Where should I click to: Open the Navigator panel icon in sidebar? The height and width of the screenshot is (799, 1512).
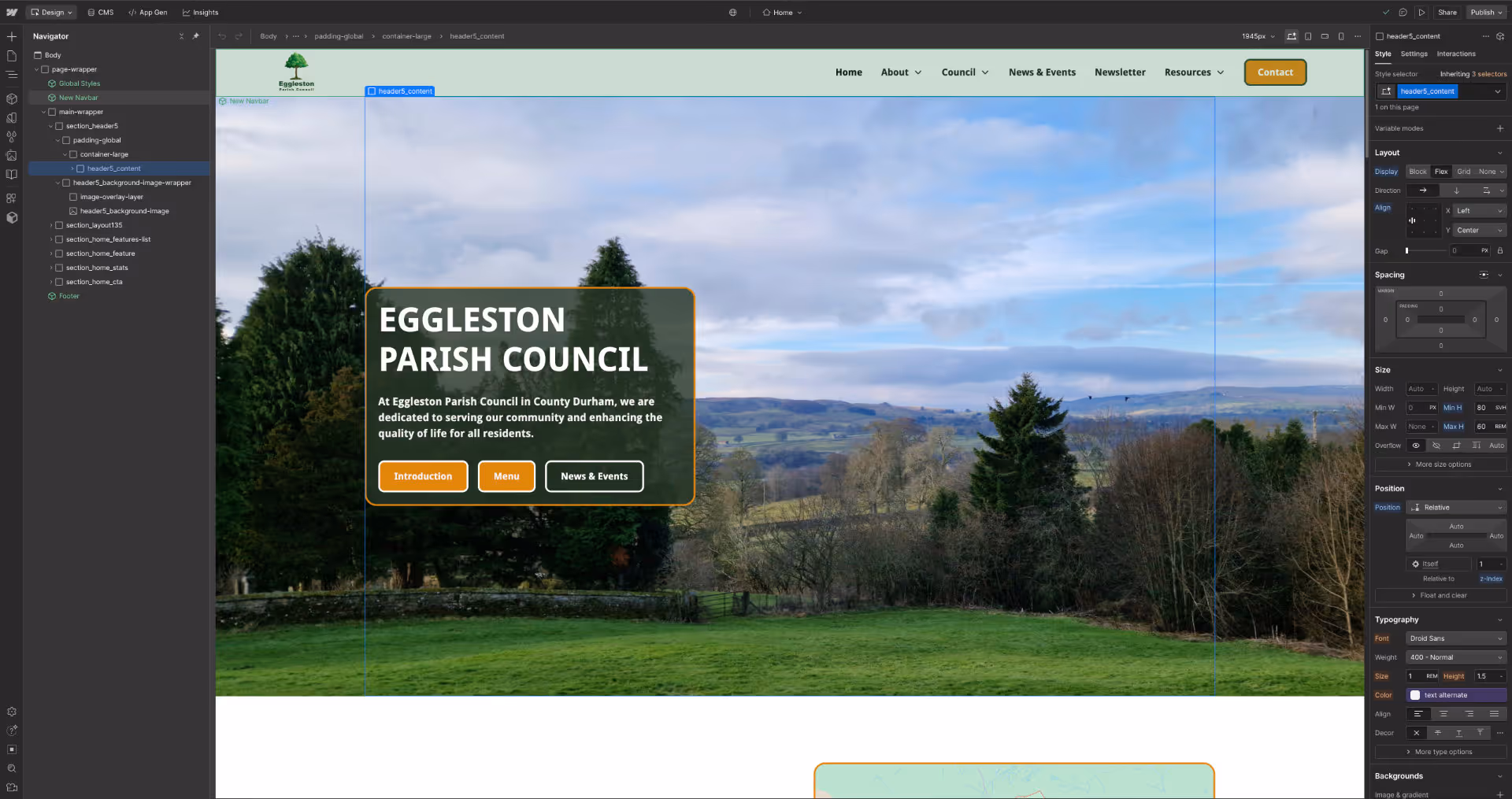coord(11,75)
